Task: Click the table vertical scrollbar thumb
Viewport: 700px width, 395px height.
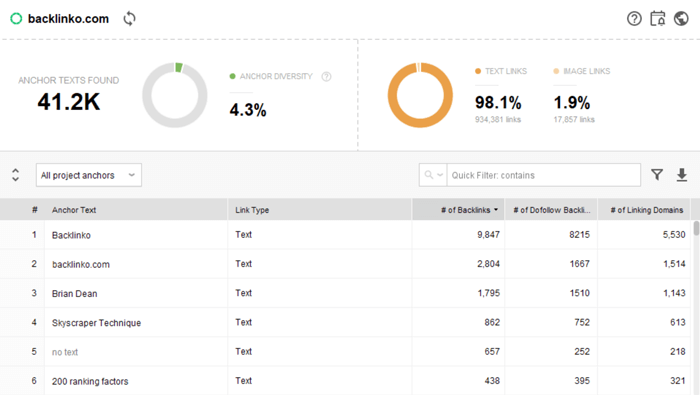Action: pyautogui.click(x=696, y=228)
